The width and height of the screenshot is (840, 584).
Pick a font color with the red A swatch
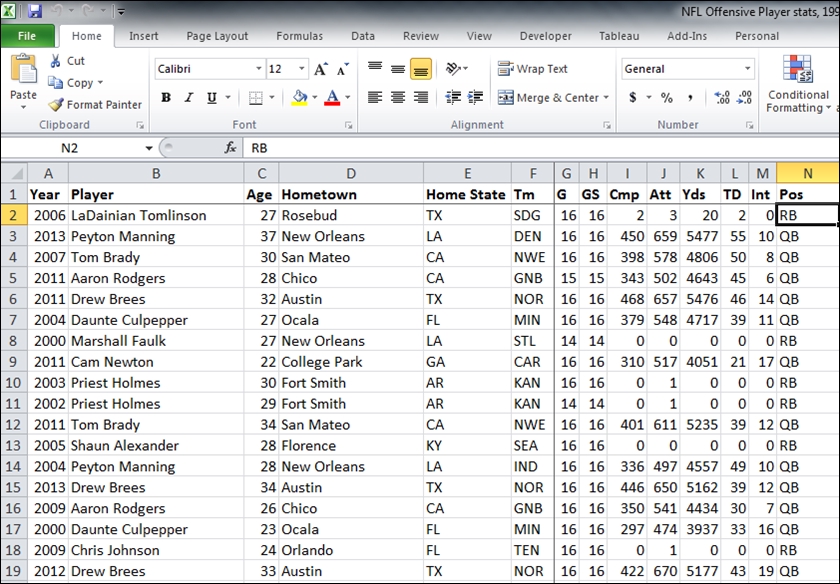coord(334,99)
